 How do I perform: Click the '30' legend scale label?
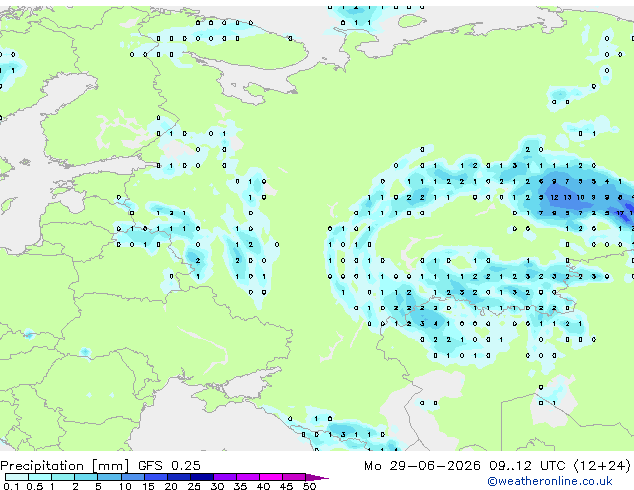pos(217,486)
